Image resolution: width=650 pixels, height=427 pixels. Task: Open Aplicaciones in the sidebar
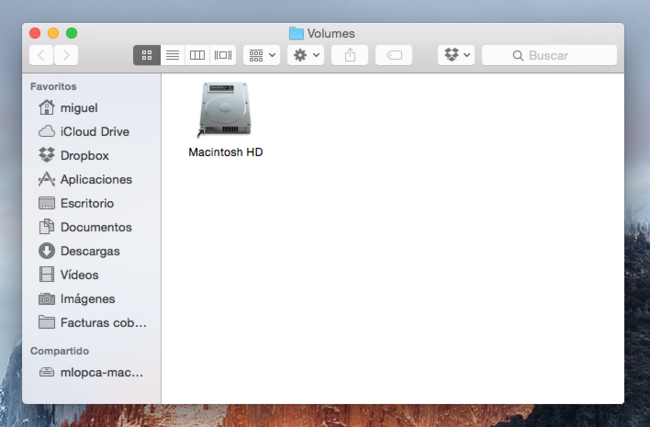coord(91,180)
